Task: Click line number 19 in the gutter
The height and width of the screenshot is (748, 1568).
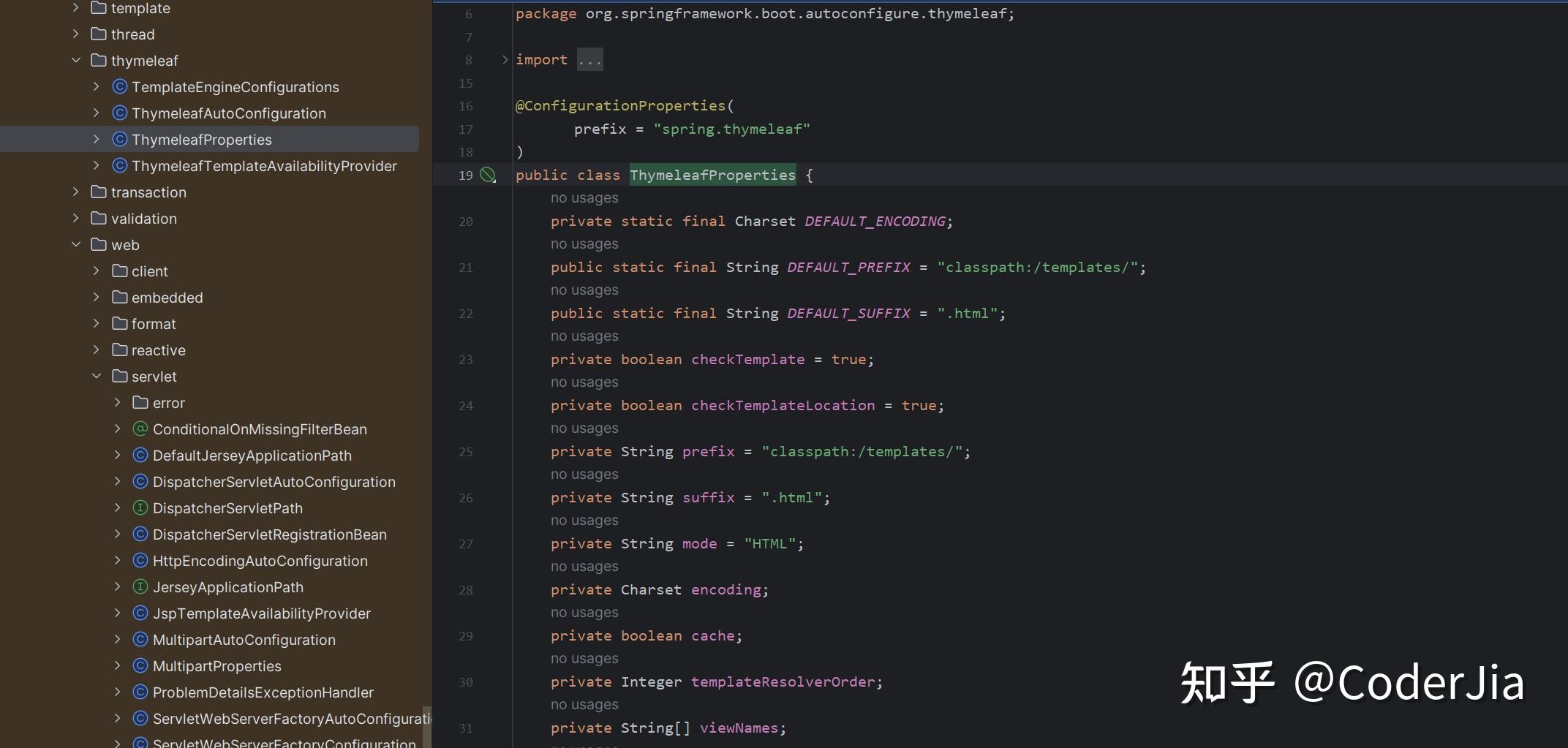Action: [x=466, y=175]
